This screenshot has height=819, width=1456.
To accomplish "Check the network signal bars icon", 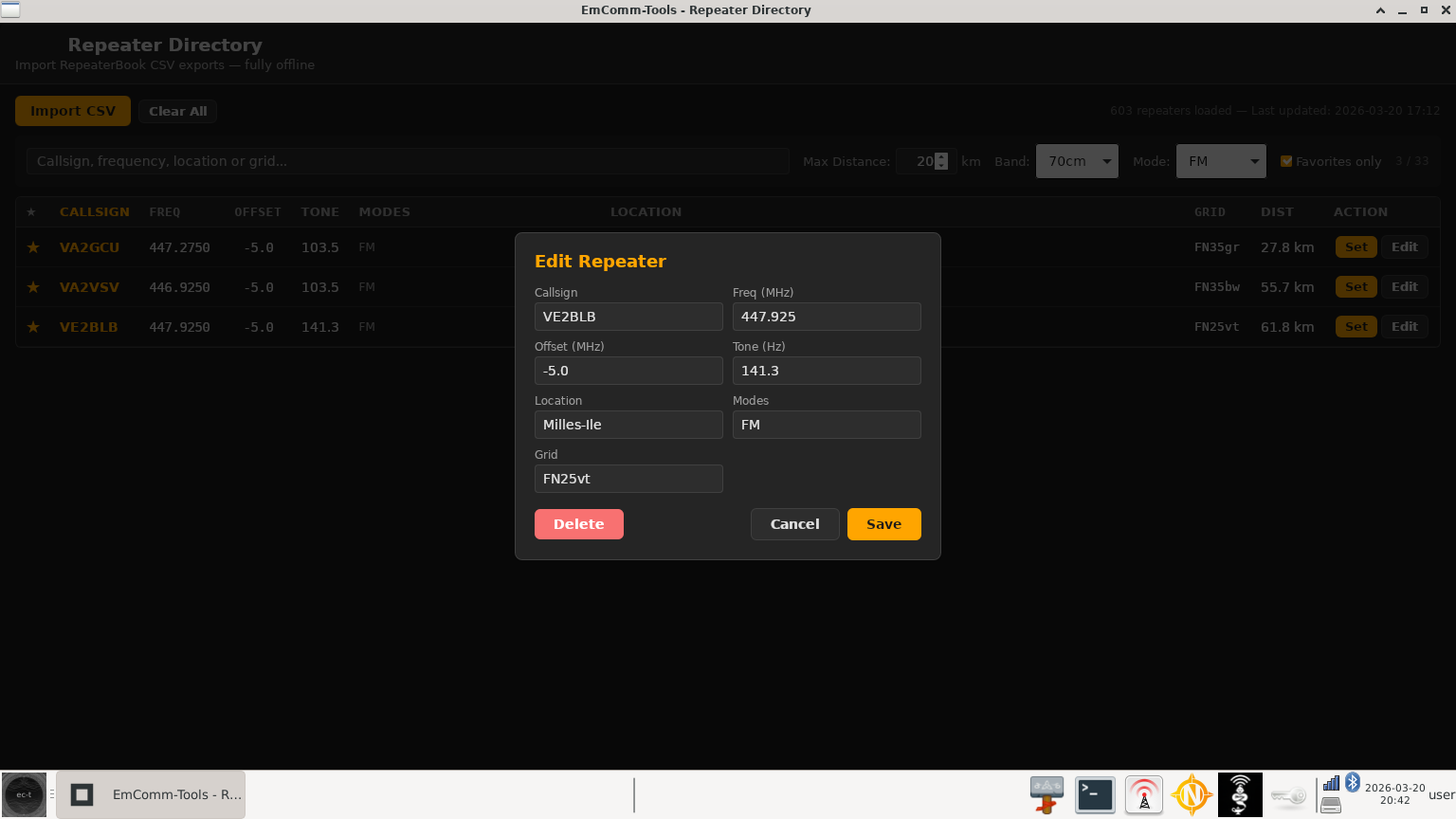I will coord(1331,783).
